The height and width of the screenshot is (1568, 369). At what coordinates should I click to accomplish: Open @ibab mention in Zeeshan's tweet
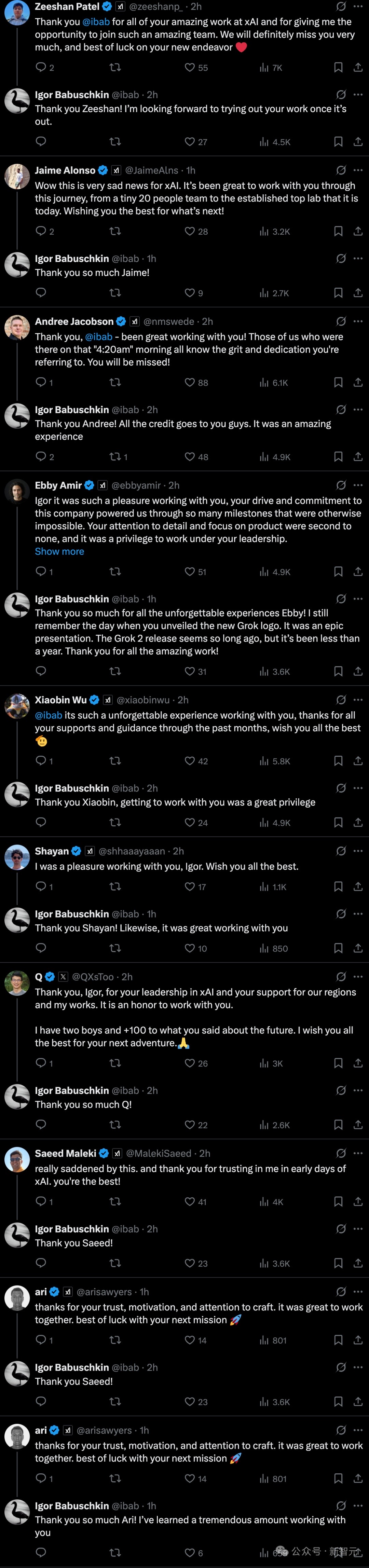point(96,22)
